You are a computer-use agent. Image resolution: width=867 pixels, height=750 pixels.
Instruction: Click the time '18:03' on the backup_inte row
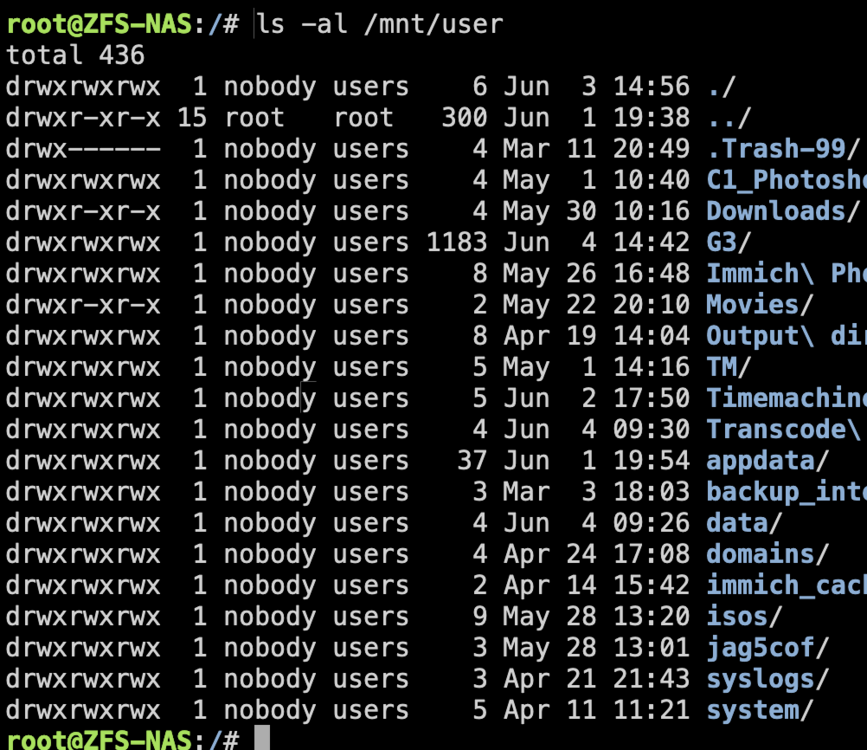tap(652, 492)
